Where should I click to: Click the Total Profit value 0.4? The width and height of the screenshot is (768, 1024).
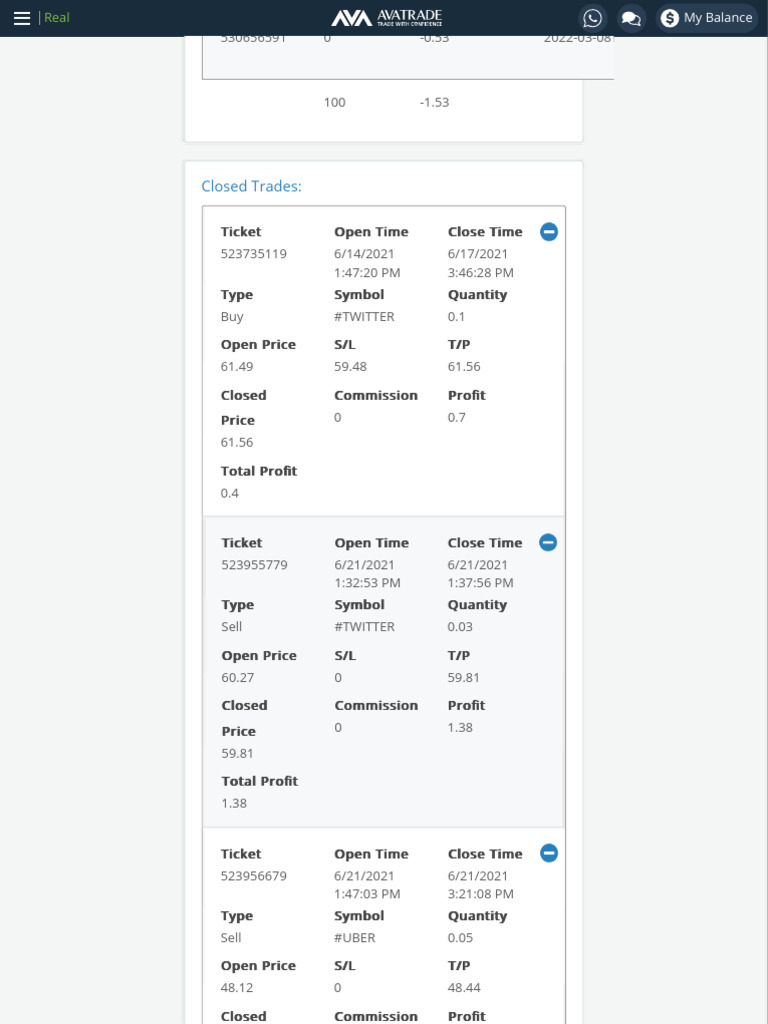coord(230,493)
